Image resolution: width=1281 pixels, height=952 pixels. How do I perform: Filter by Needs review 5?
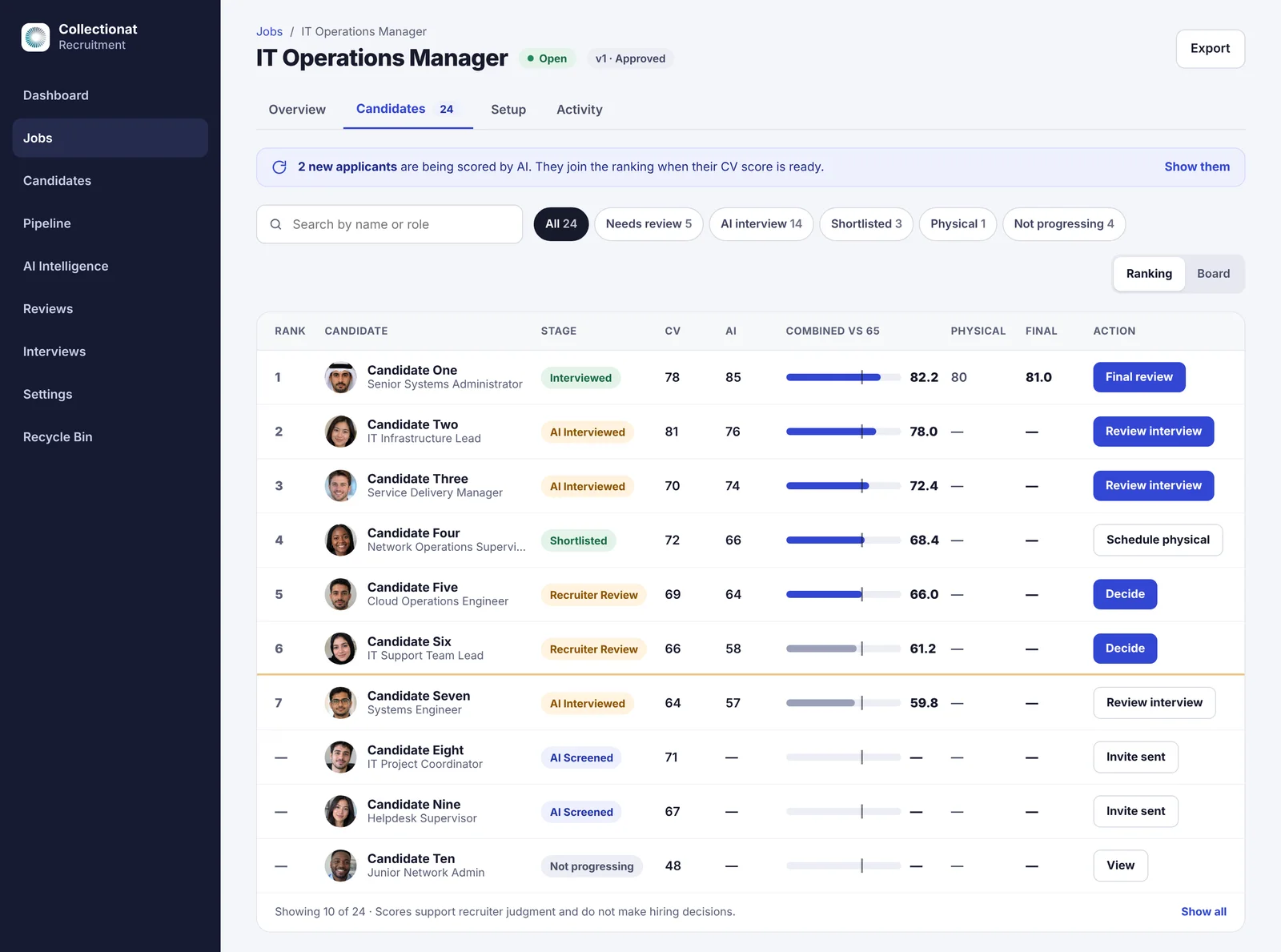(649, 224)
